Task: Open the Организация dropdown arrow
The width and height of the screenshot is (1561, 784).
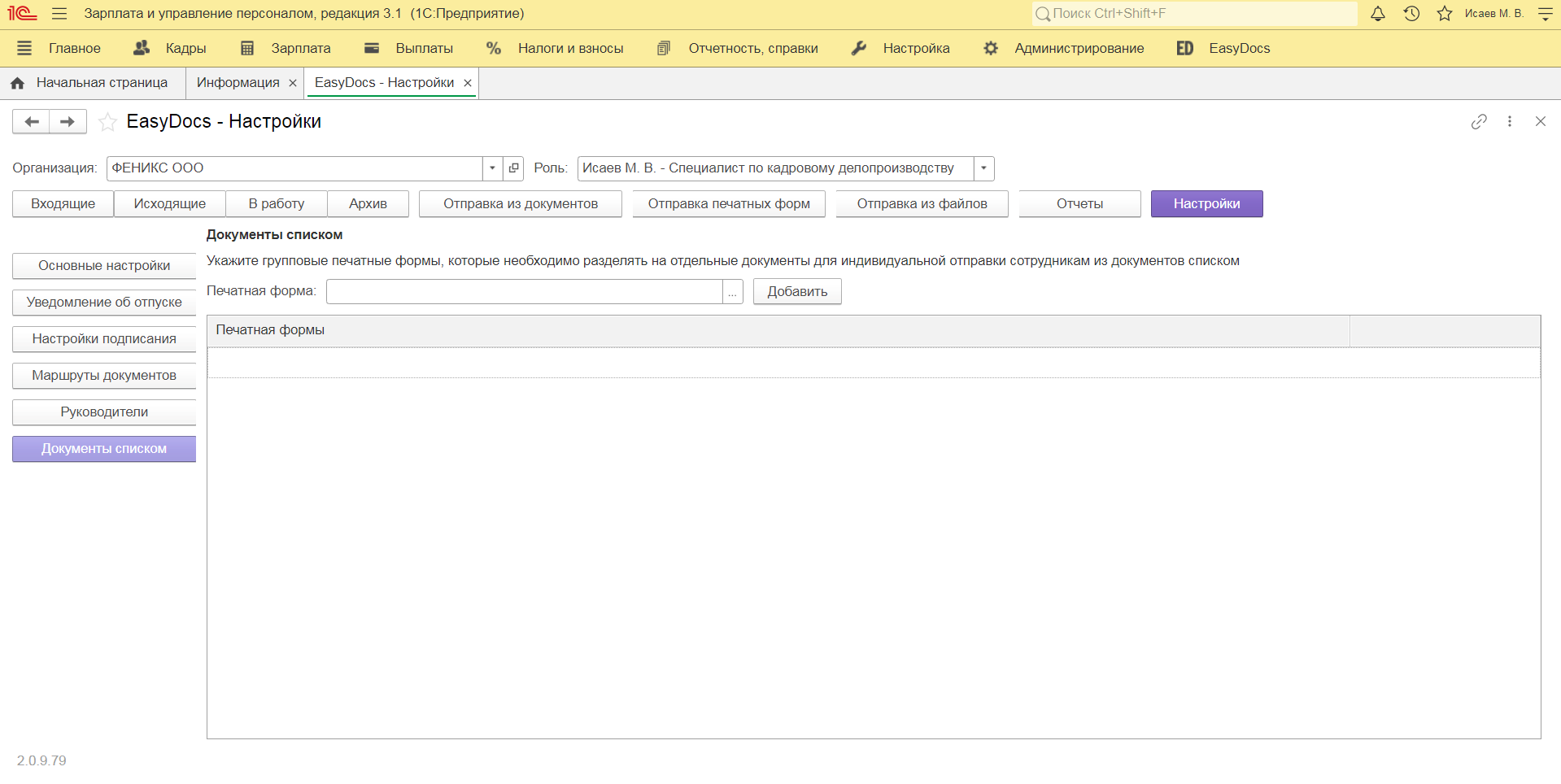Action: point(492,168)
